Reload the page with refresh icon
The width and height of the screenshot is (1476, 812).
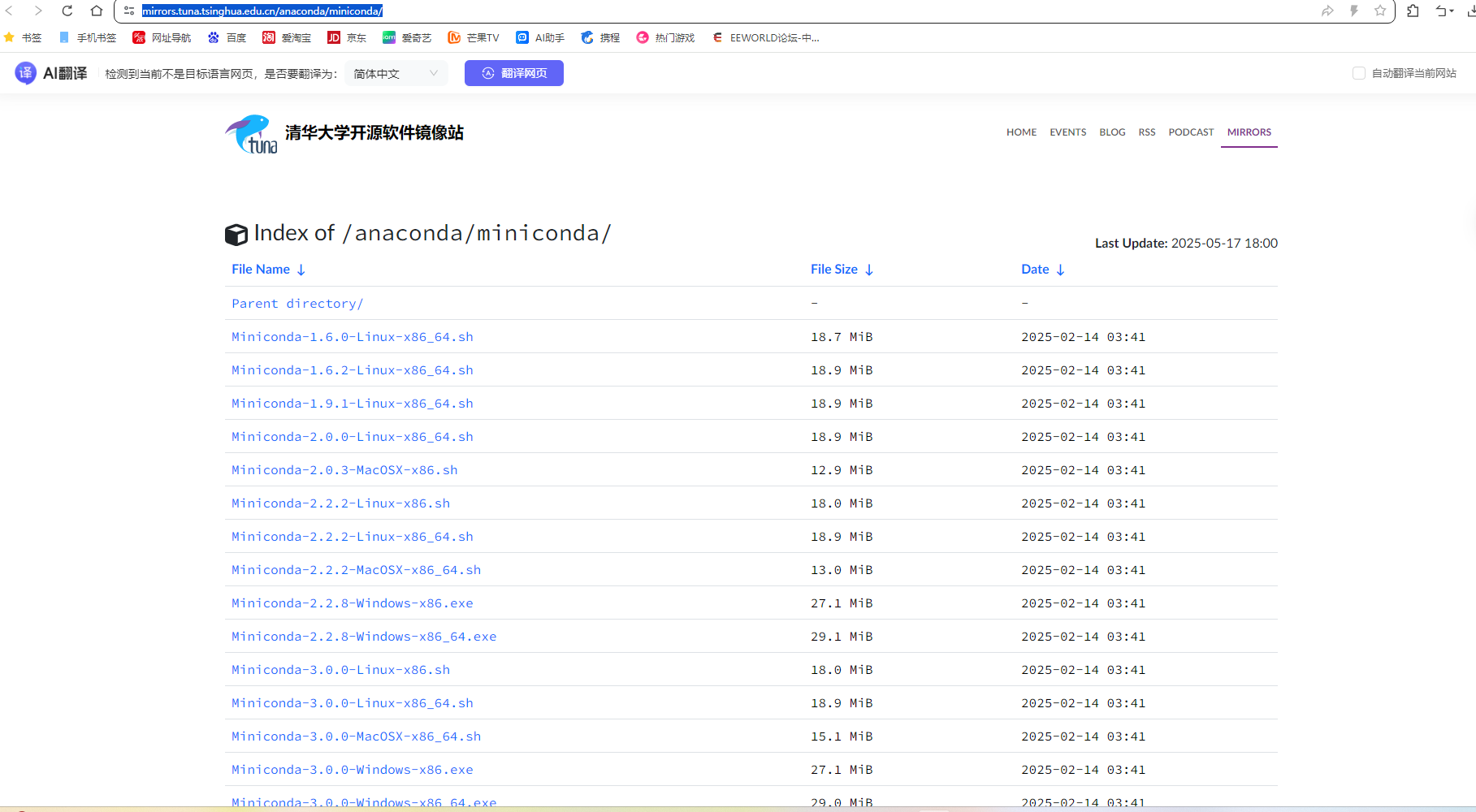(x=67, y=11)
